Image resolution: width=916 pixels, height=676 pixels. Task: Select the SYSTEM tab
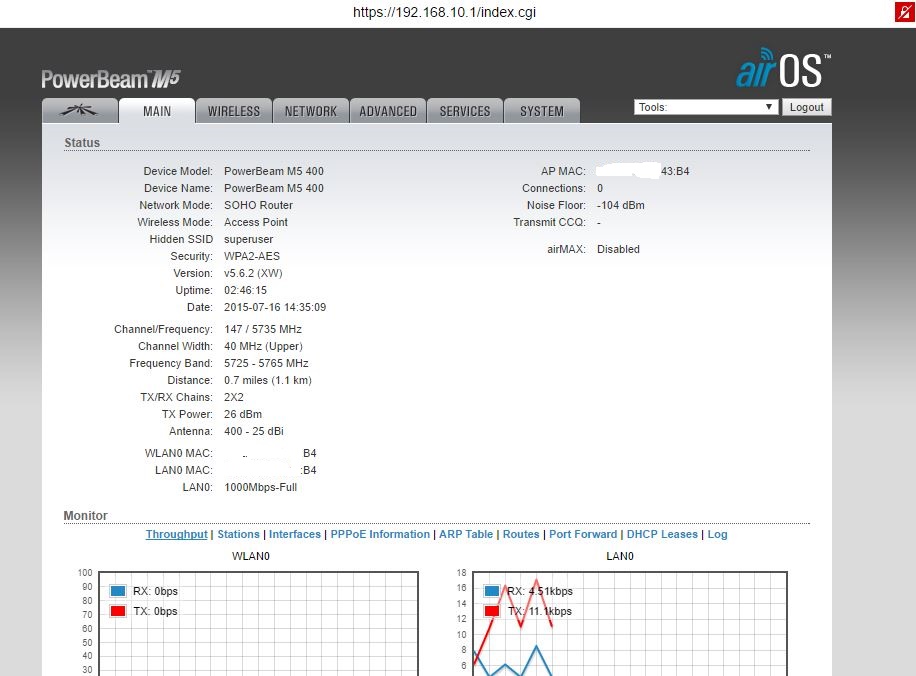click(542, 111)
